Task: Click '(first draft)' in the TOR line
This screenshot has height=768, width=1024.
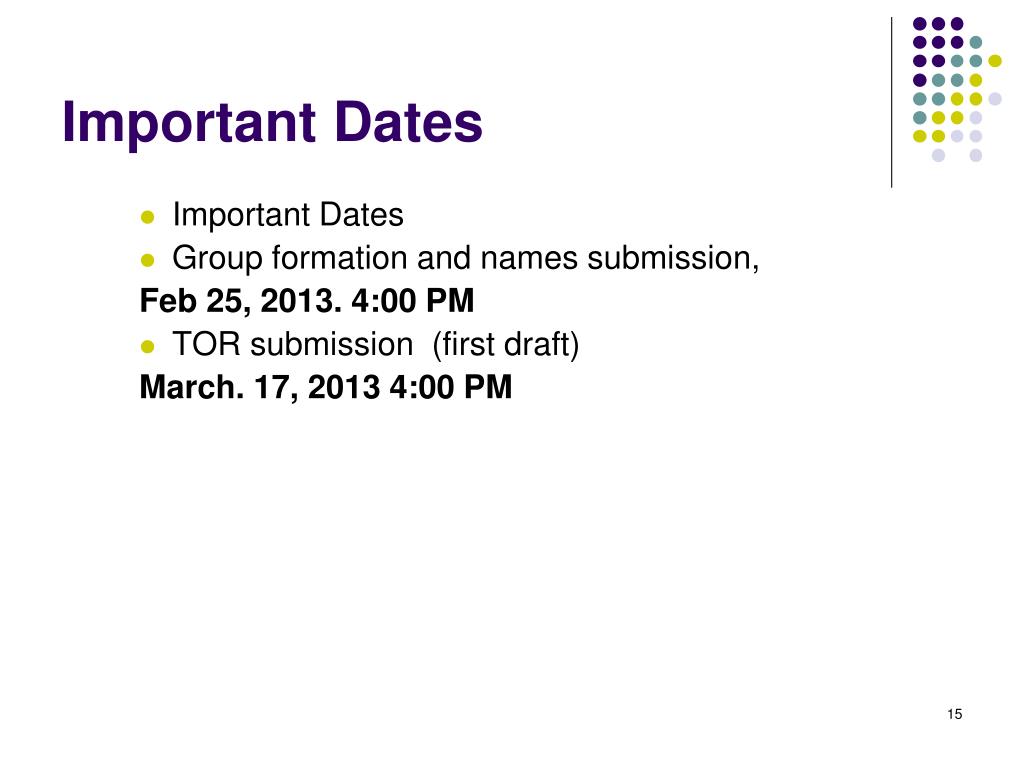Action: [x=505, y=345]
